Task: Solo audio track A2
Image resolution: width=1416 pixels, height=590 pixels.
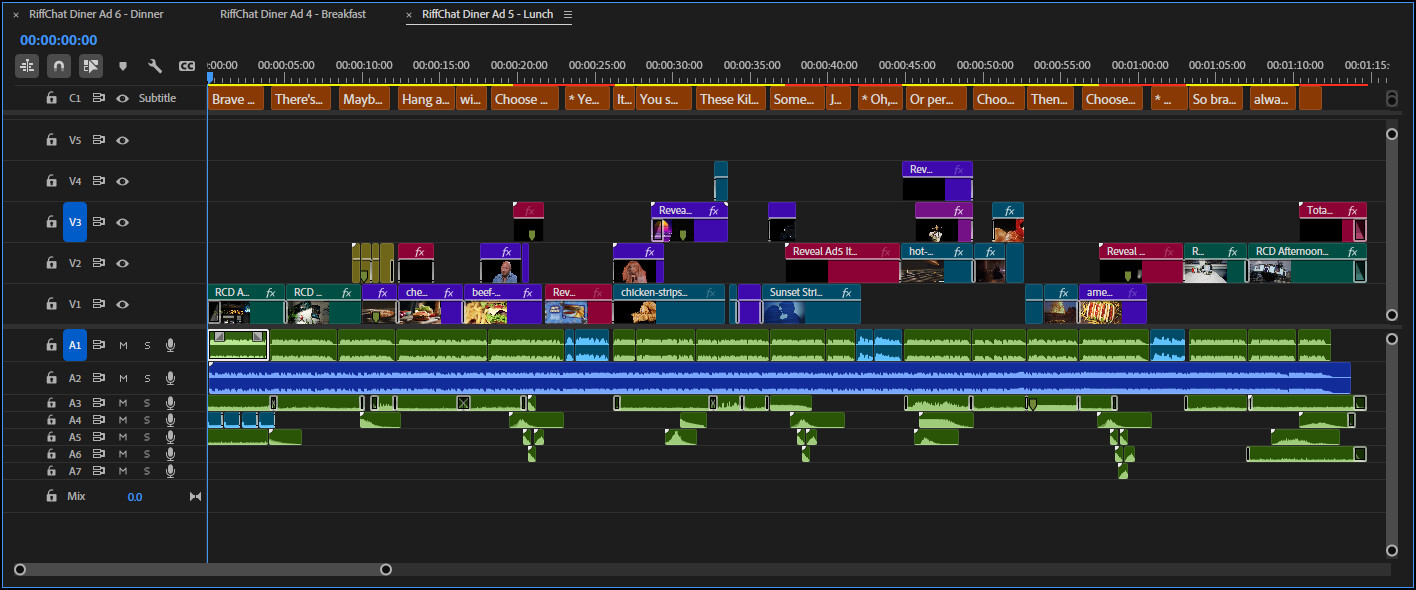Action: [147, 379]
